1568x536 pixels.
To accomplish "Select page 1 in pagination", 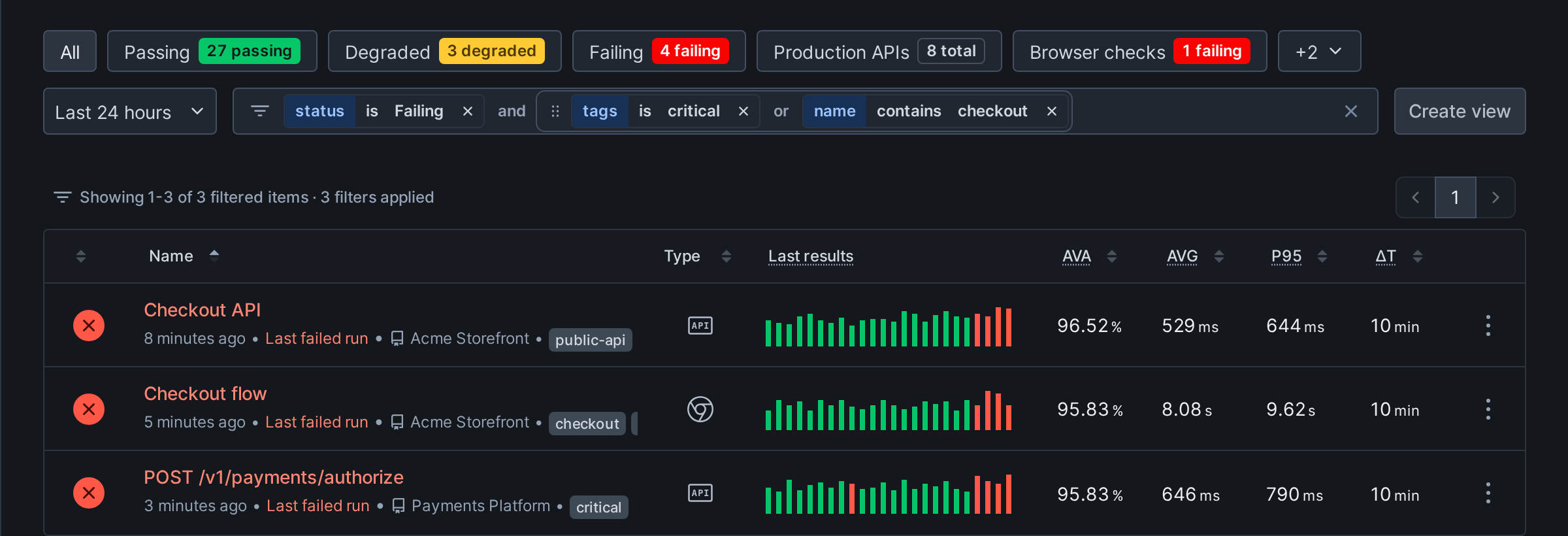I will pos(1455,197).
